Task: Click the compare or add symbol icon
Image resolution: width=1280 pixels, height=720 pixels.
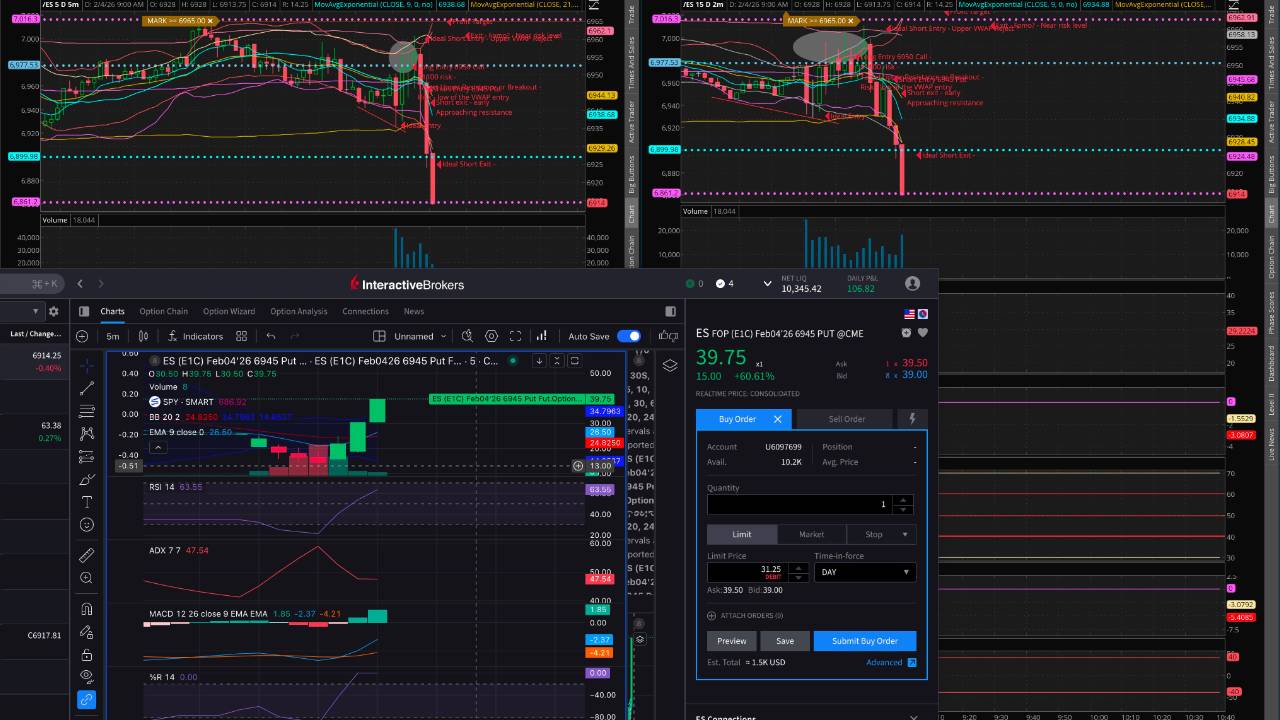Action: (x=82, y=336)
